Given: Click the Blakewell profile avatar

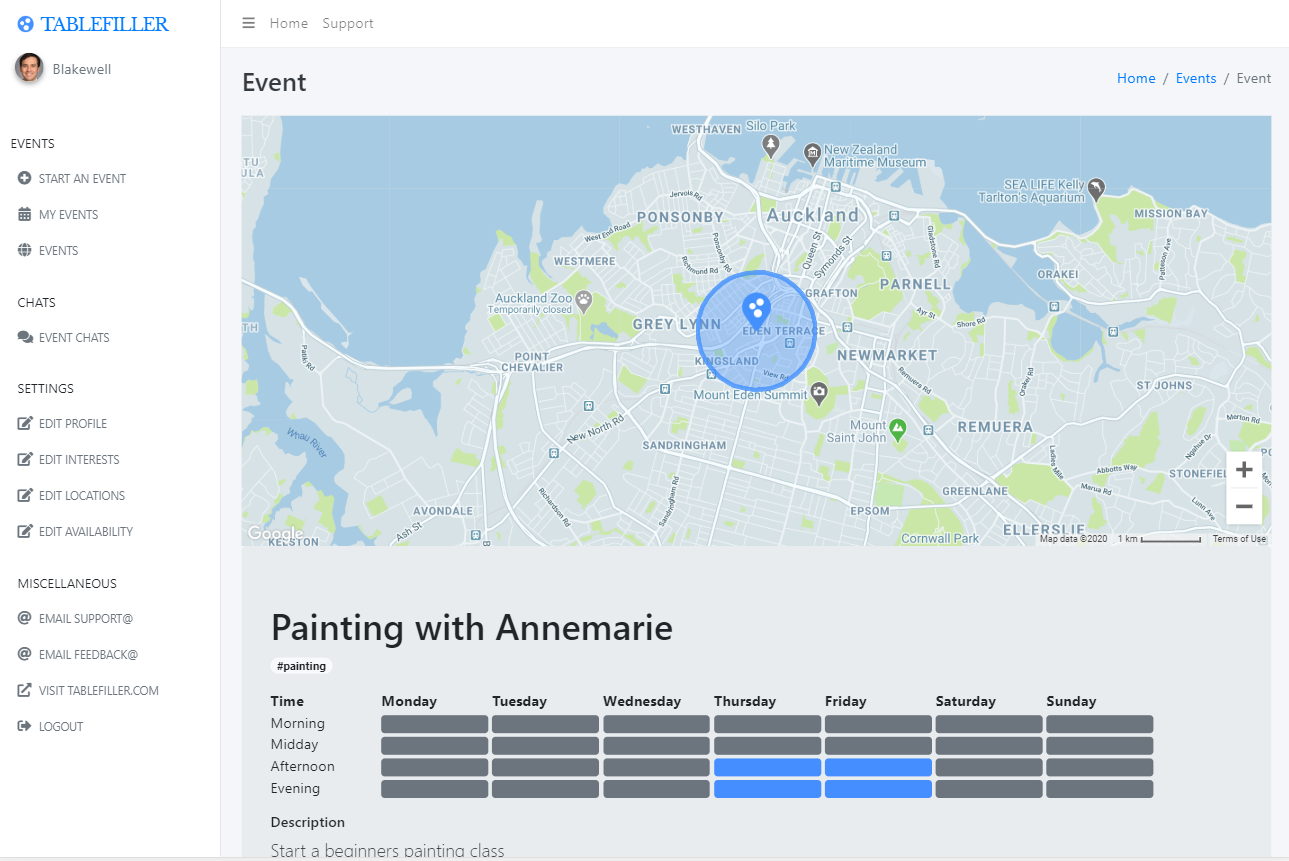Looking at the screenshot, I should 29,68.
